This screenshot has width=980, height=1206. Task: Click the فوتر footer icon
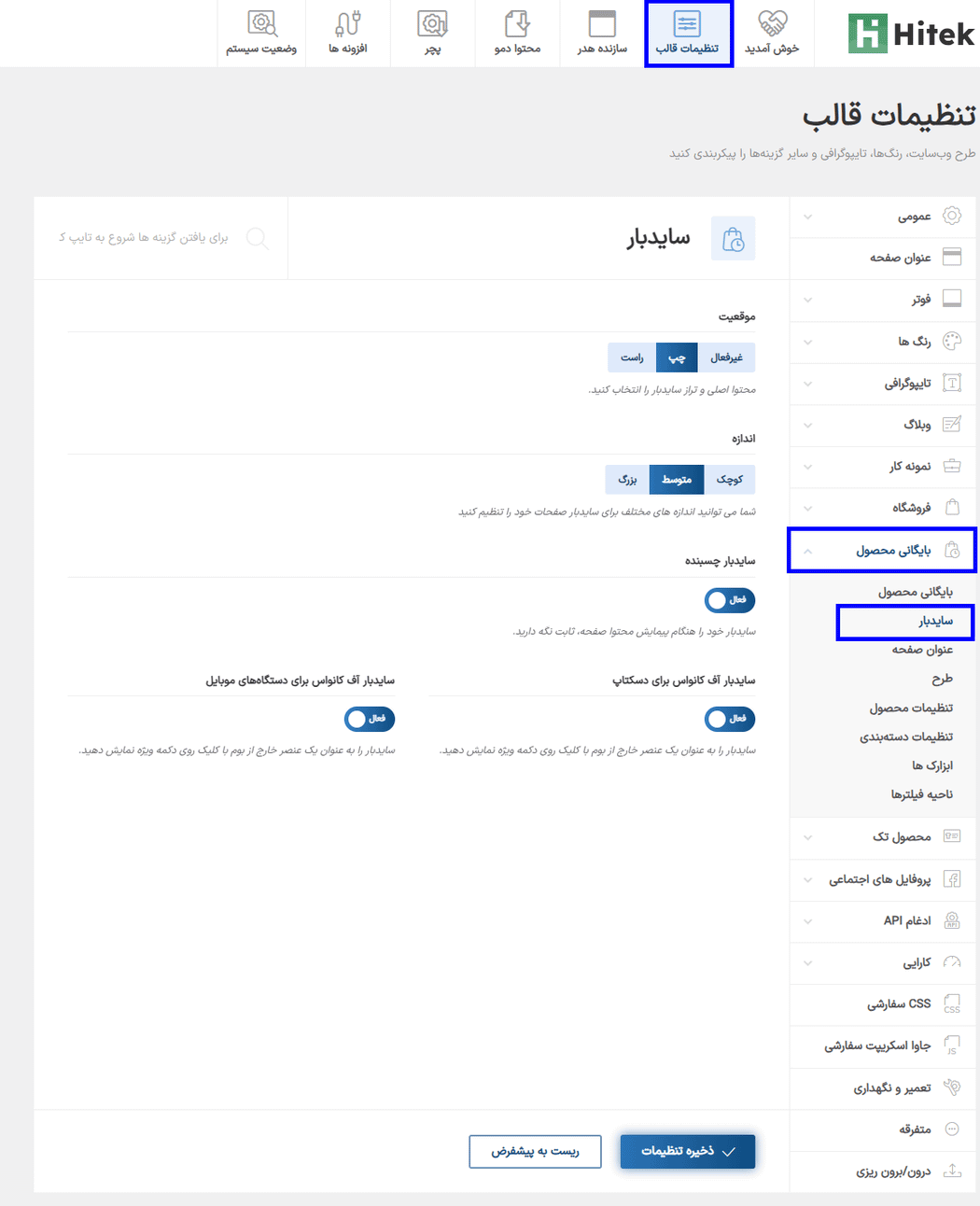point(952,299)
